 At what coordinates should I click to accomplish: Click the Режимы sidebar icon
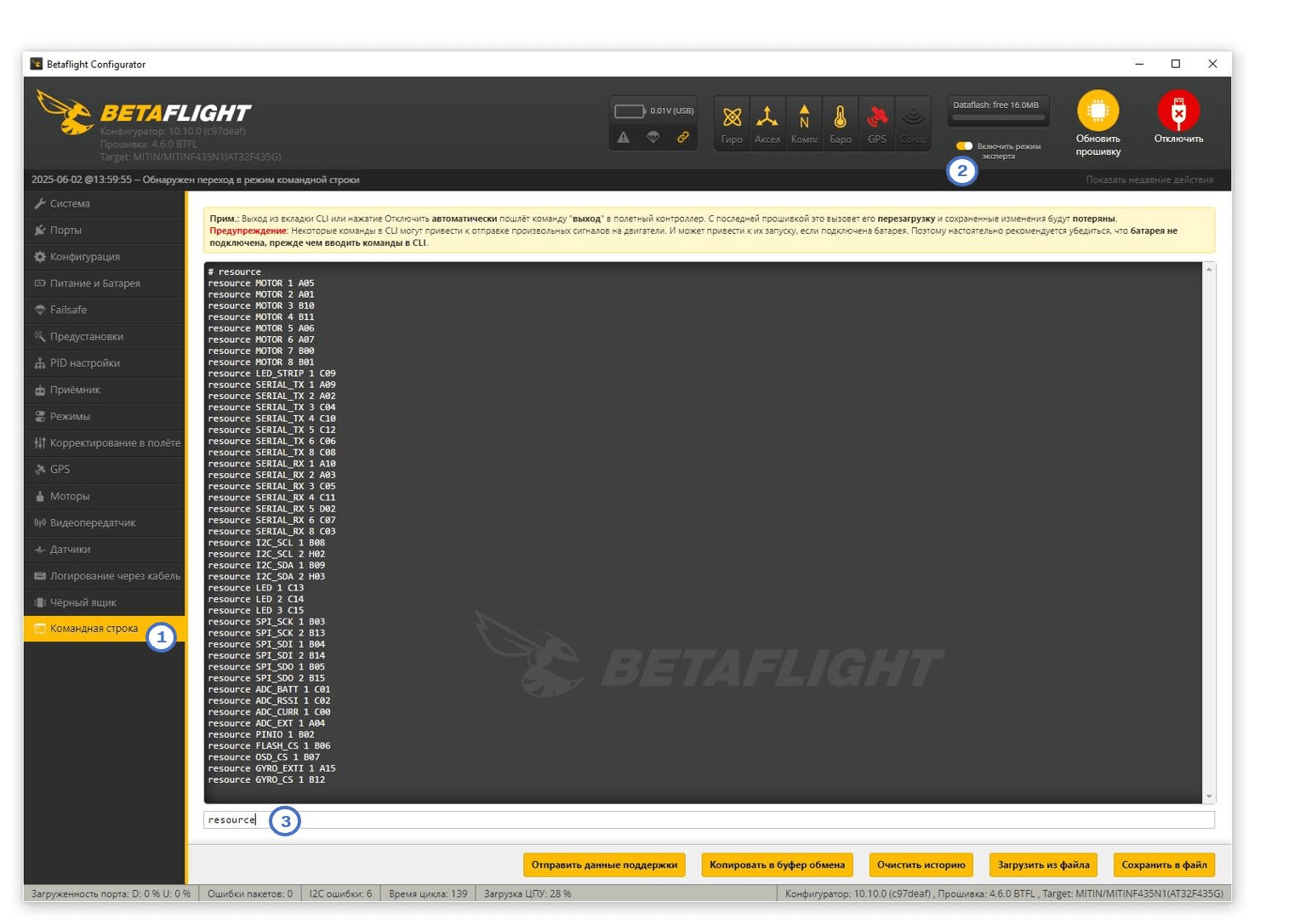pos(39,416)
